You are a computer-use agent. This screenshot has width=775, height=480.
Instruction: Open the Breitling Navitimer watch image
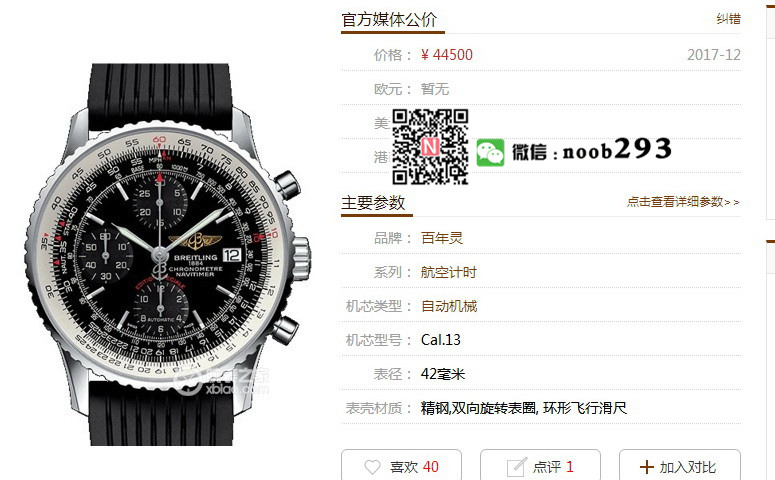tap(166, 255)
